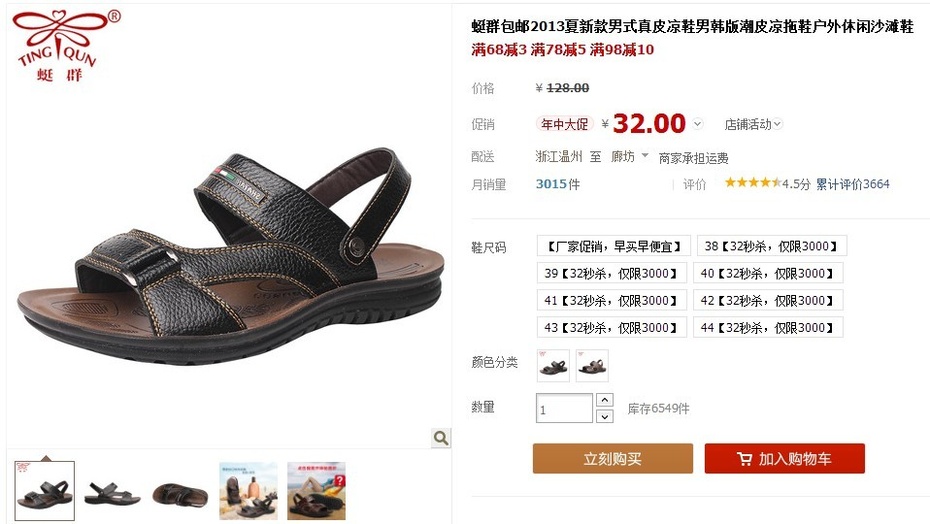The height and width of the screenshot is (524, 930).
Task: Expand the promo price dropdown arrow
Action: tap(698, 123)
